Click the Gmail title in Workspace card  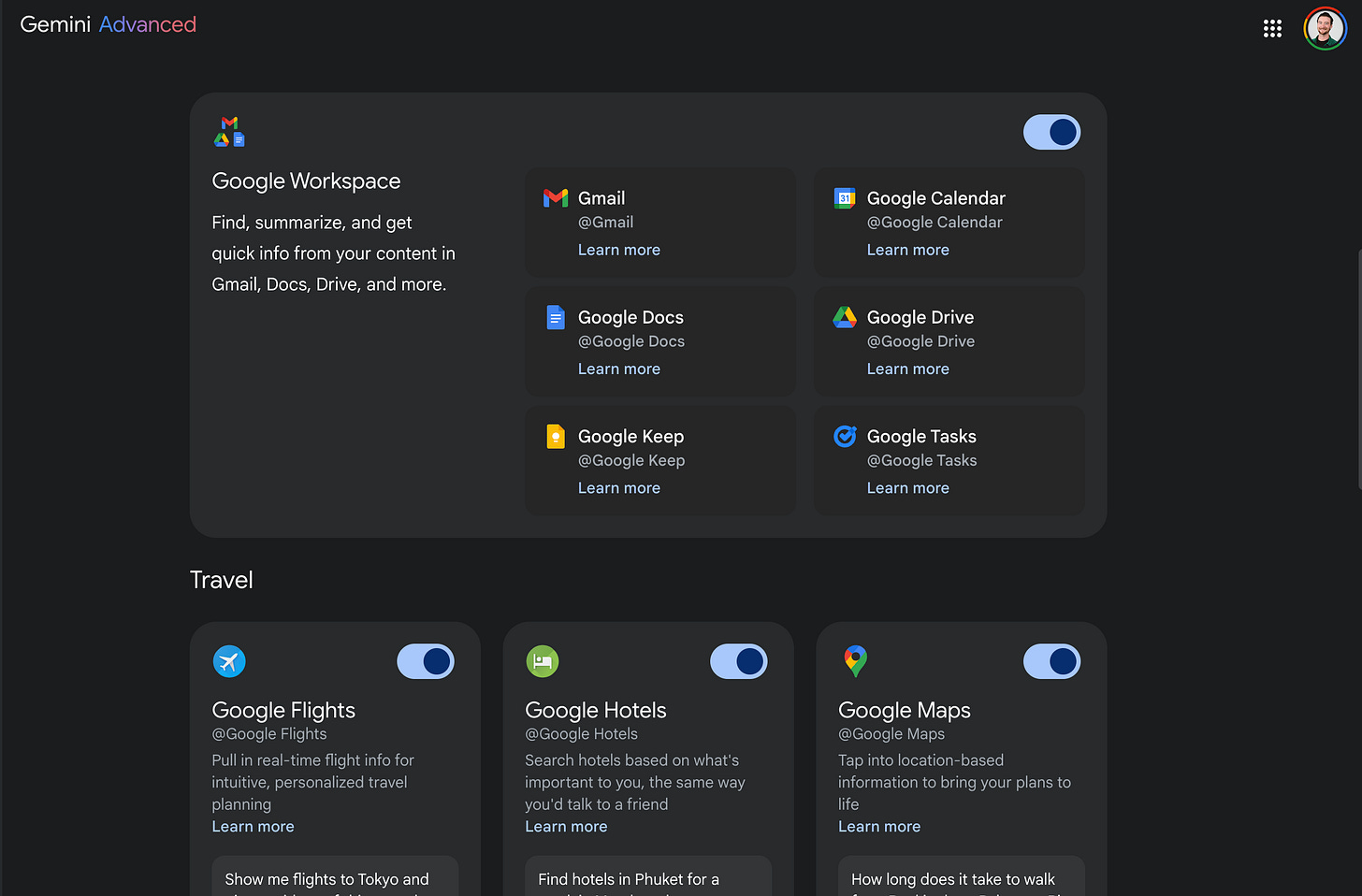601,198
